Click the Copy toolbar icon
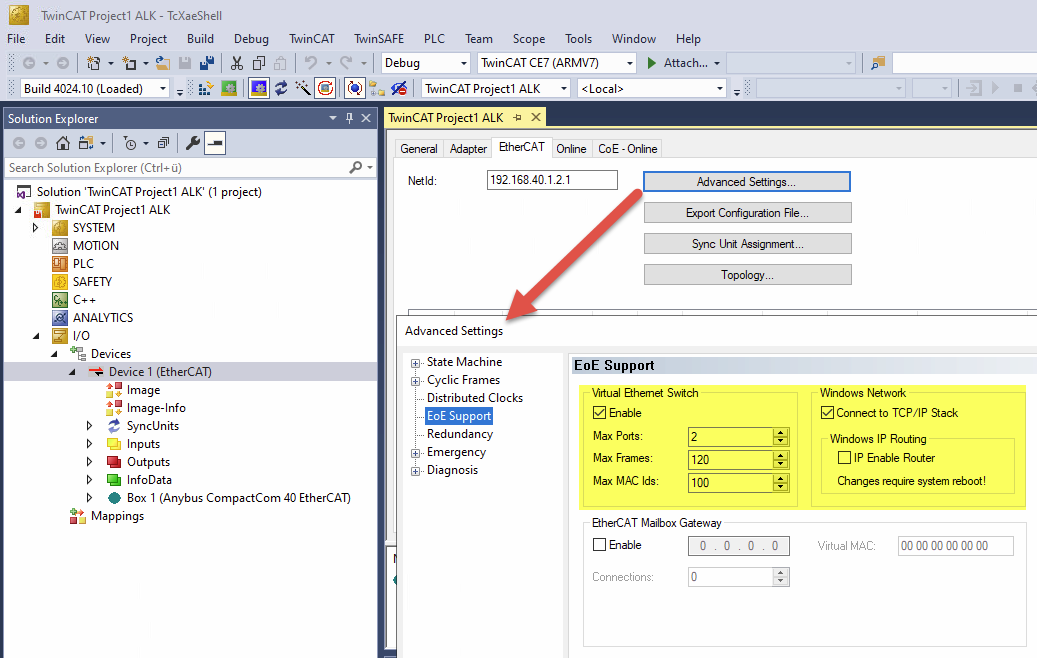 pyautogui.click(x=259, y=63)
